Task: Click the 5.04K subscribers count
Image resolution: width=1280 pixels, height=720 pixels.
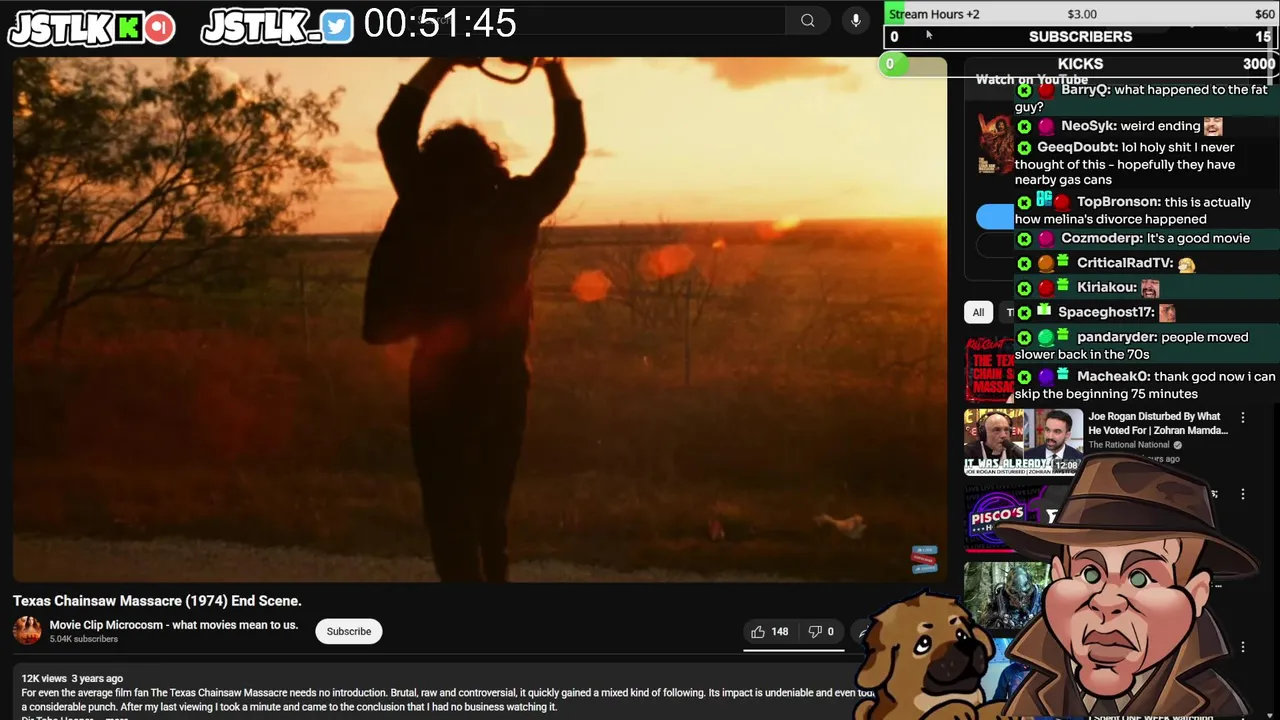Action: tap(84, 639)
